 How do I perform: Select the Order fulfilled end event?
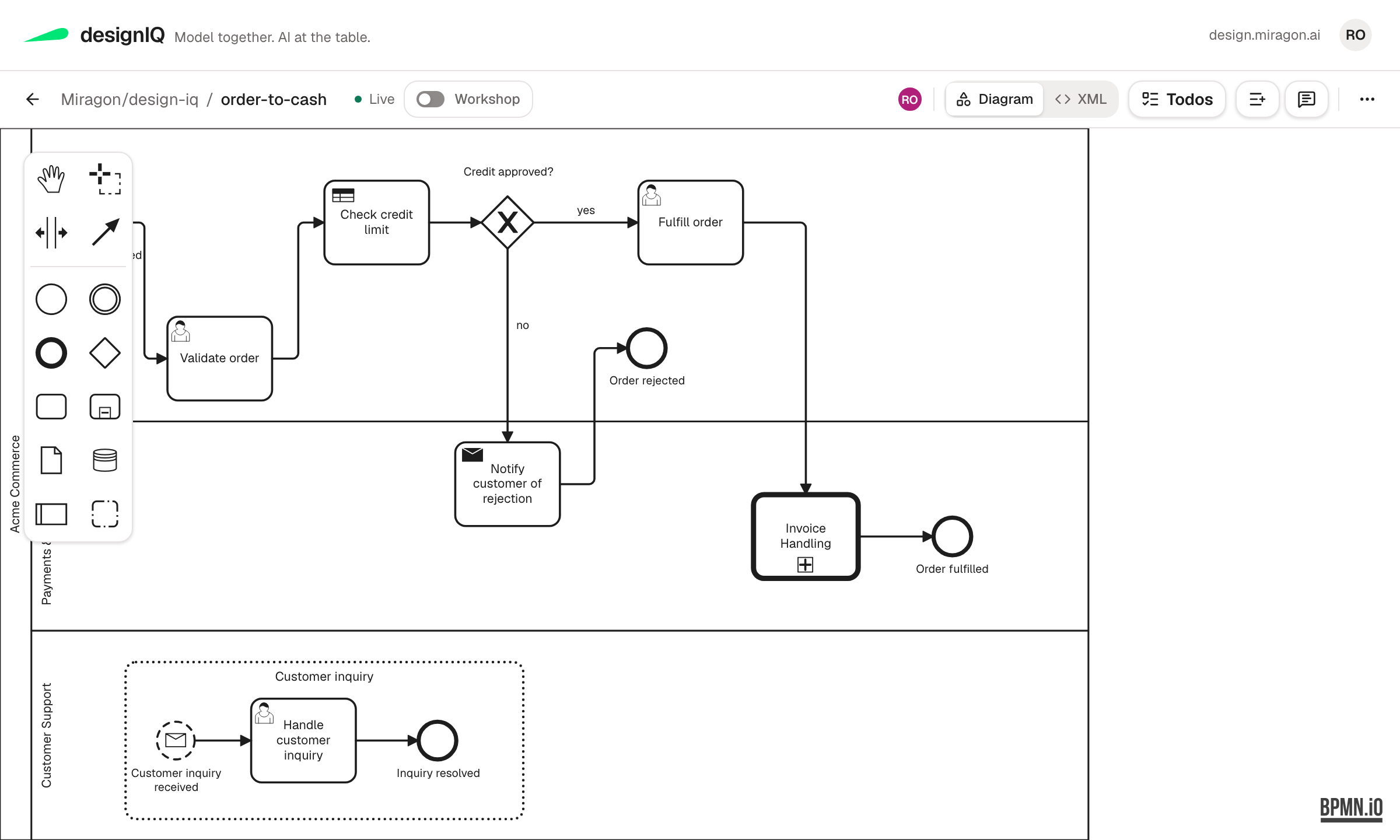[x=952, y=536]
